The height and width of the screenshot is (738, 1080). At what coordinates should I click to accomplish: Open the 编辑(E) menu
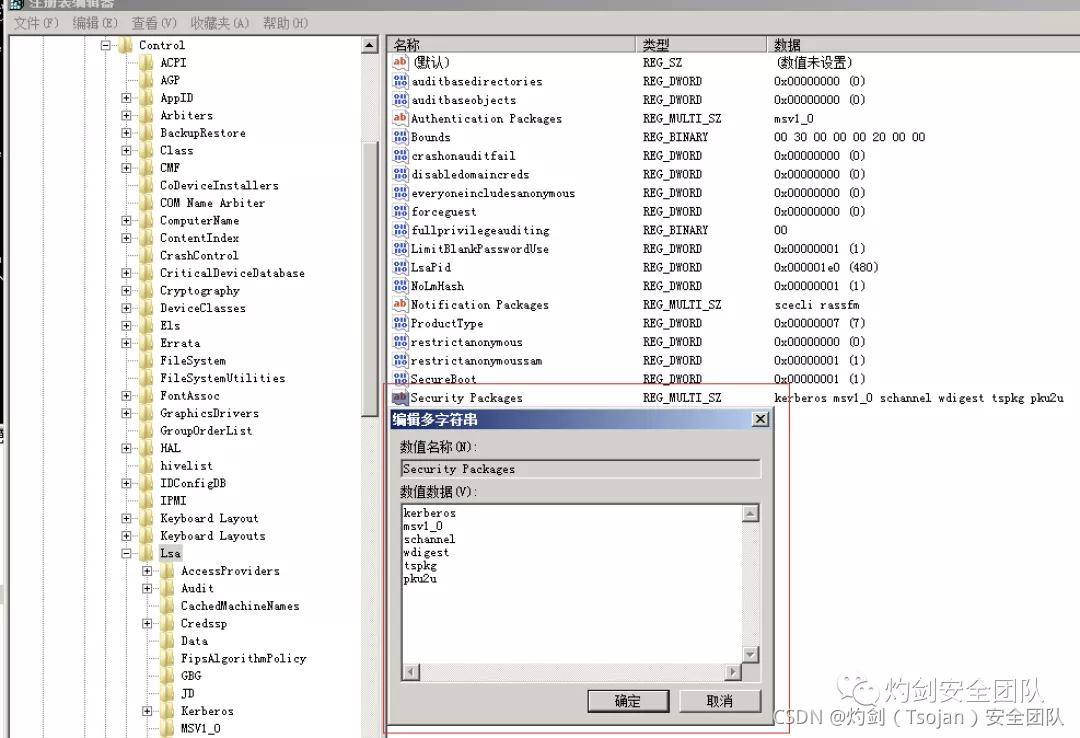coord(95,23)
